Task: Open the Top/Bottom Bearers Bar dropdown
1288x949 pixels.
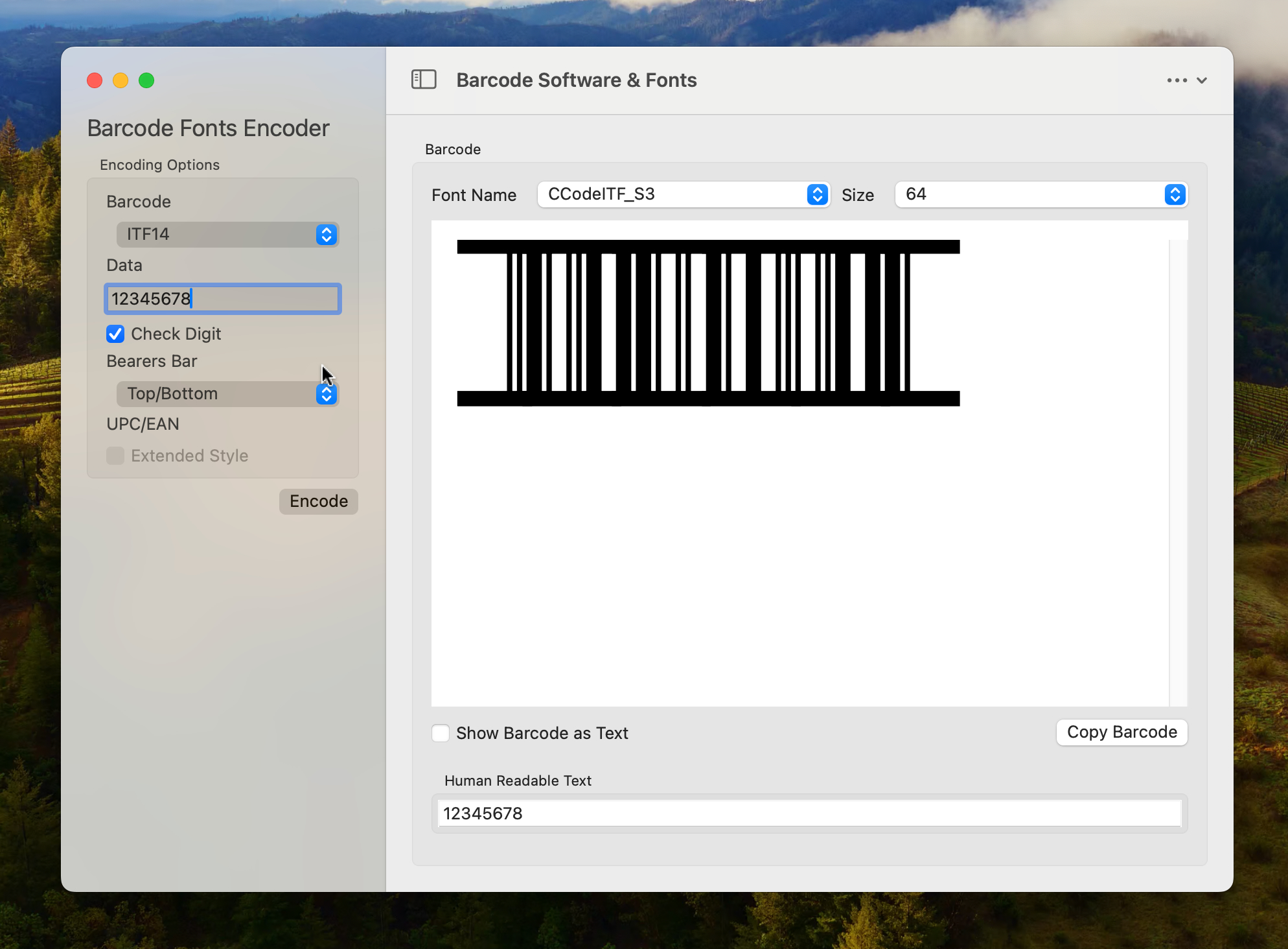Action: [x=227, y=393]
